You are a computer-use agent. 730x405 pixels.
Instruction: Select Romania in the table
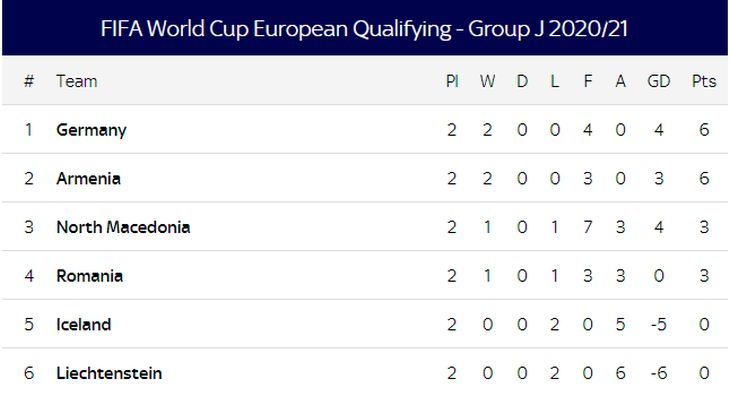(89, 276)
